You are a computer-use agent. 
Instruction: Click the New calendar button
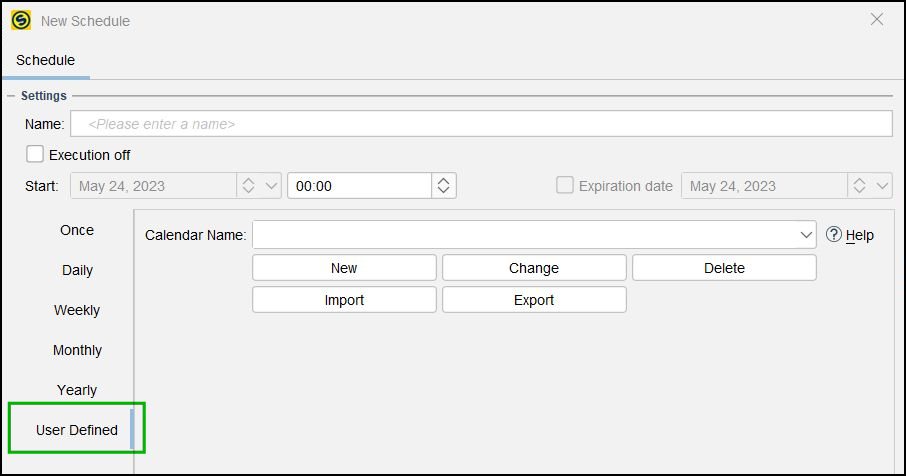(x=344, y=268)
